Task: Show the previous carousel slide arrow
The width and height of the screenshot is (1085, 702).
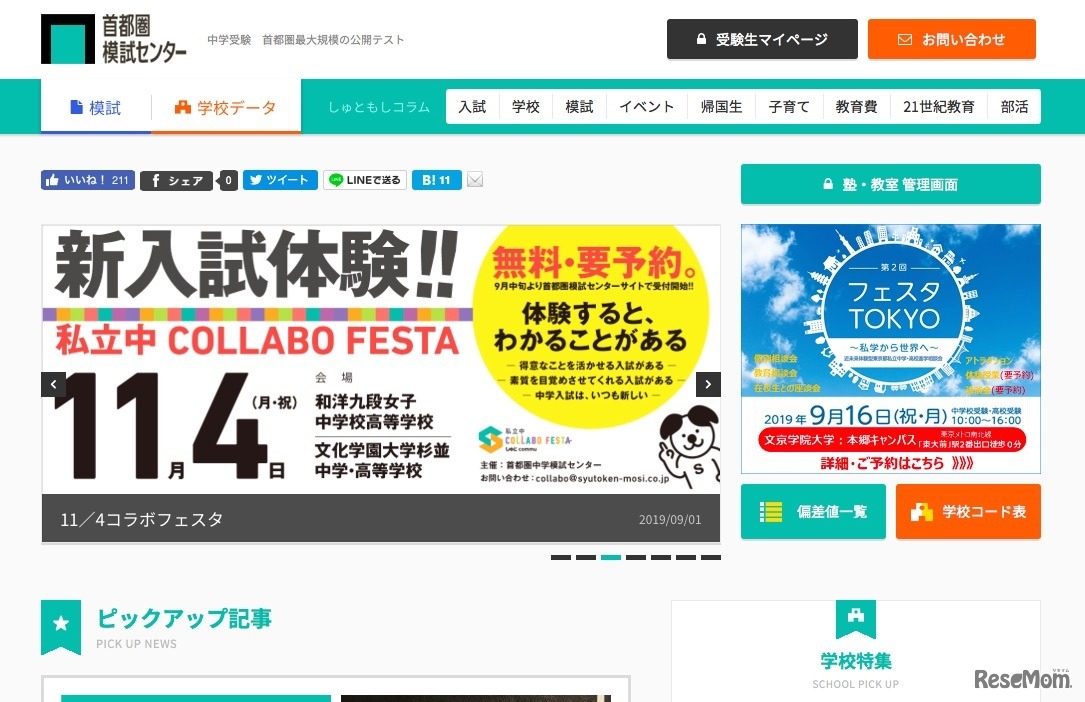Action: tap(54, 385)
